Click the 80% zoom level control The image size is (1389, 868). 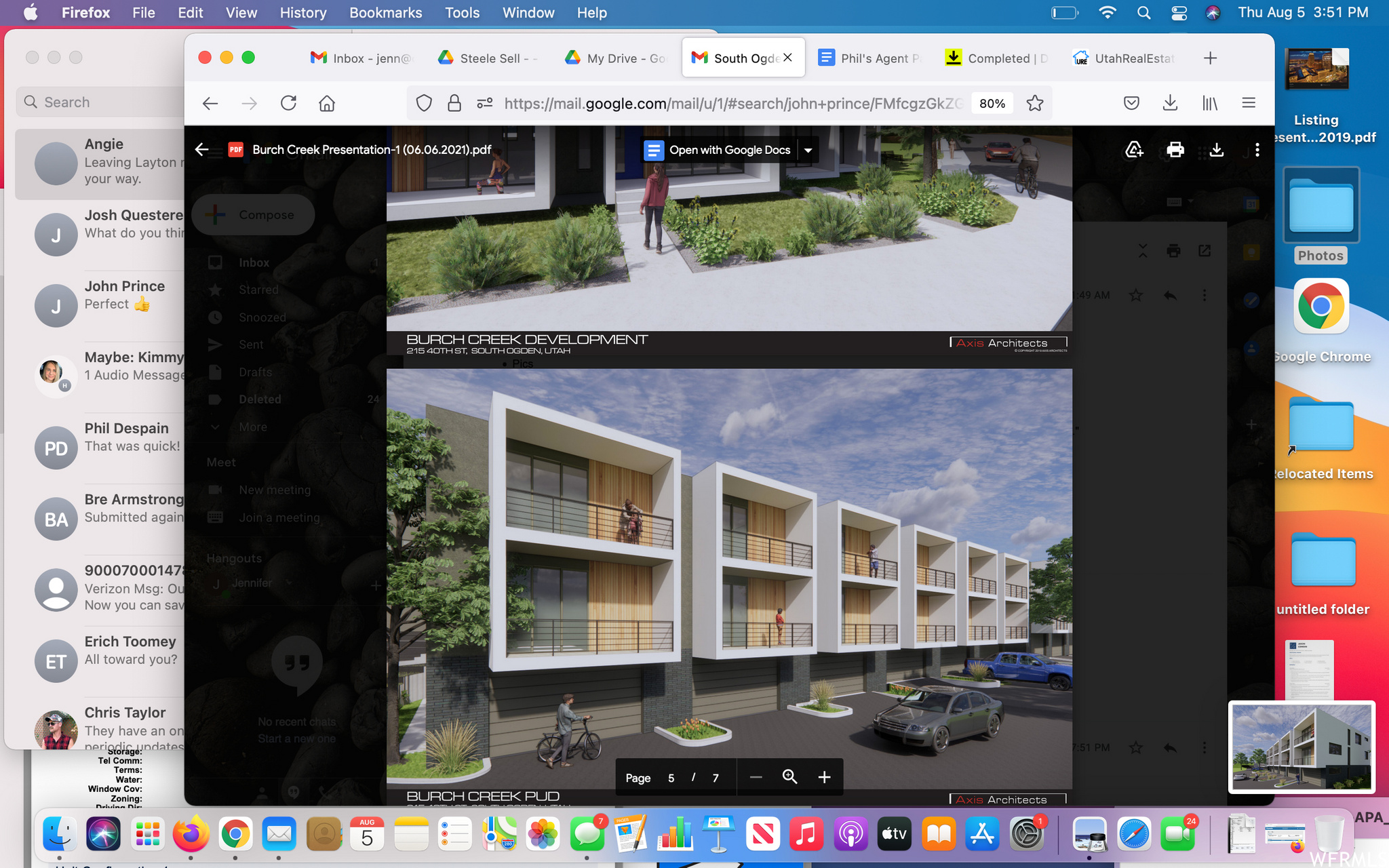(x=991, y=102)
